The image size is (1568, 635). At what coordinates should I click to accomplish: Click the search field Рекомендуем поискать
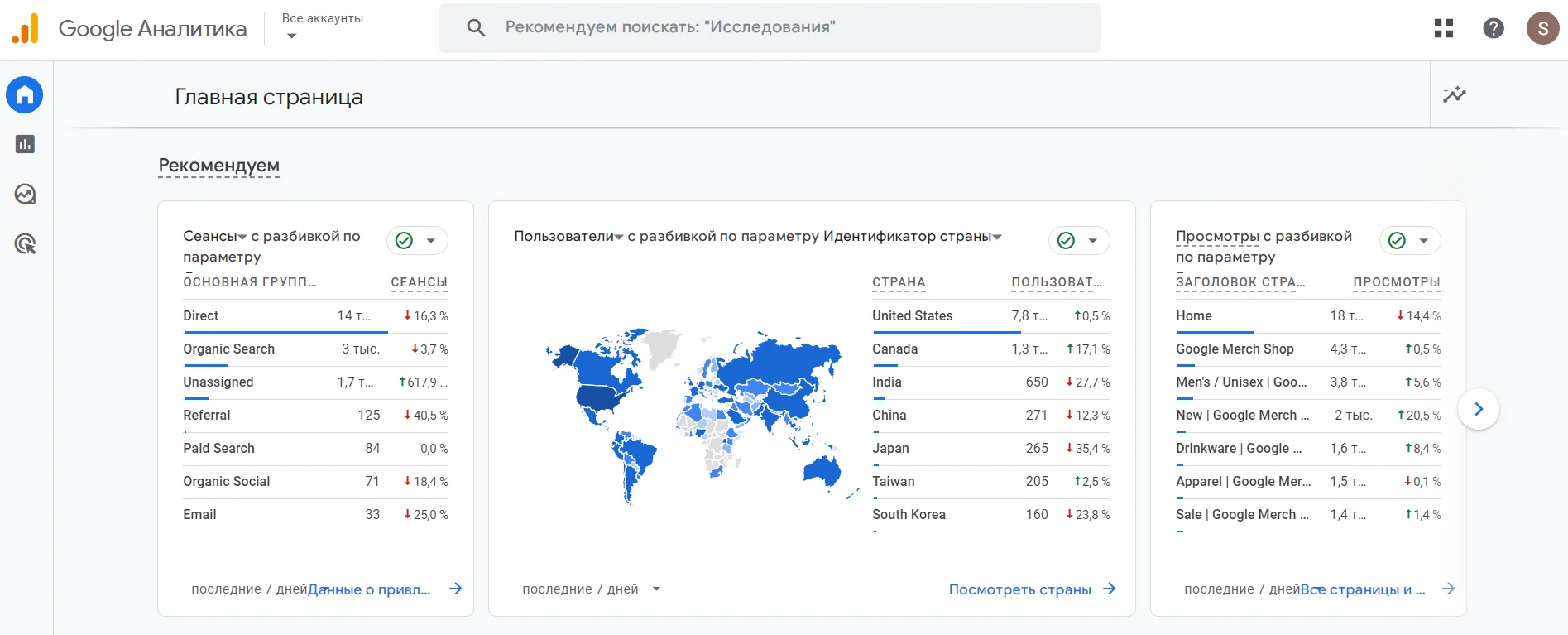(x=770, y=27)
